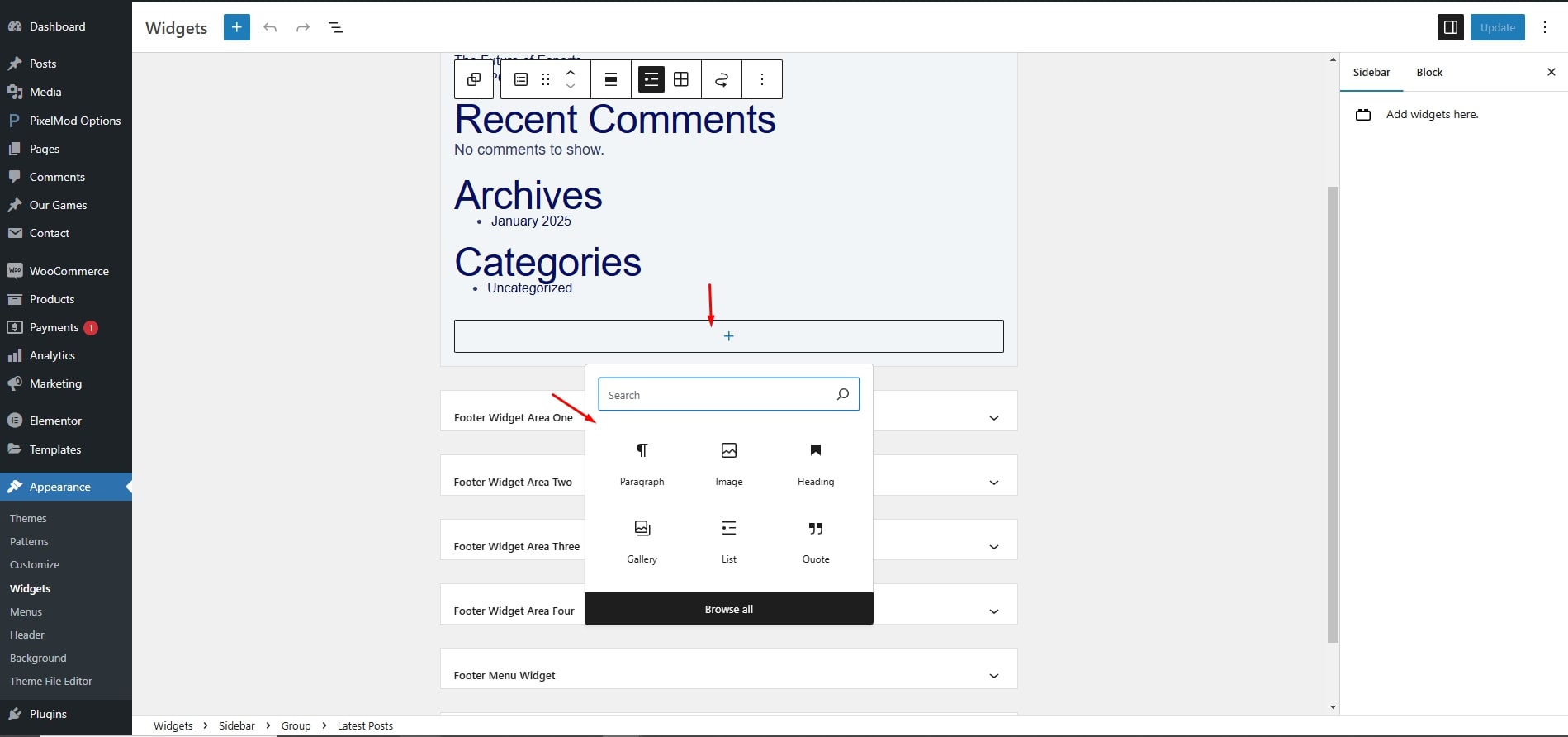
Task: Undo the last change
Action: (x=270, y=27)
